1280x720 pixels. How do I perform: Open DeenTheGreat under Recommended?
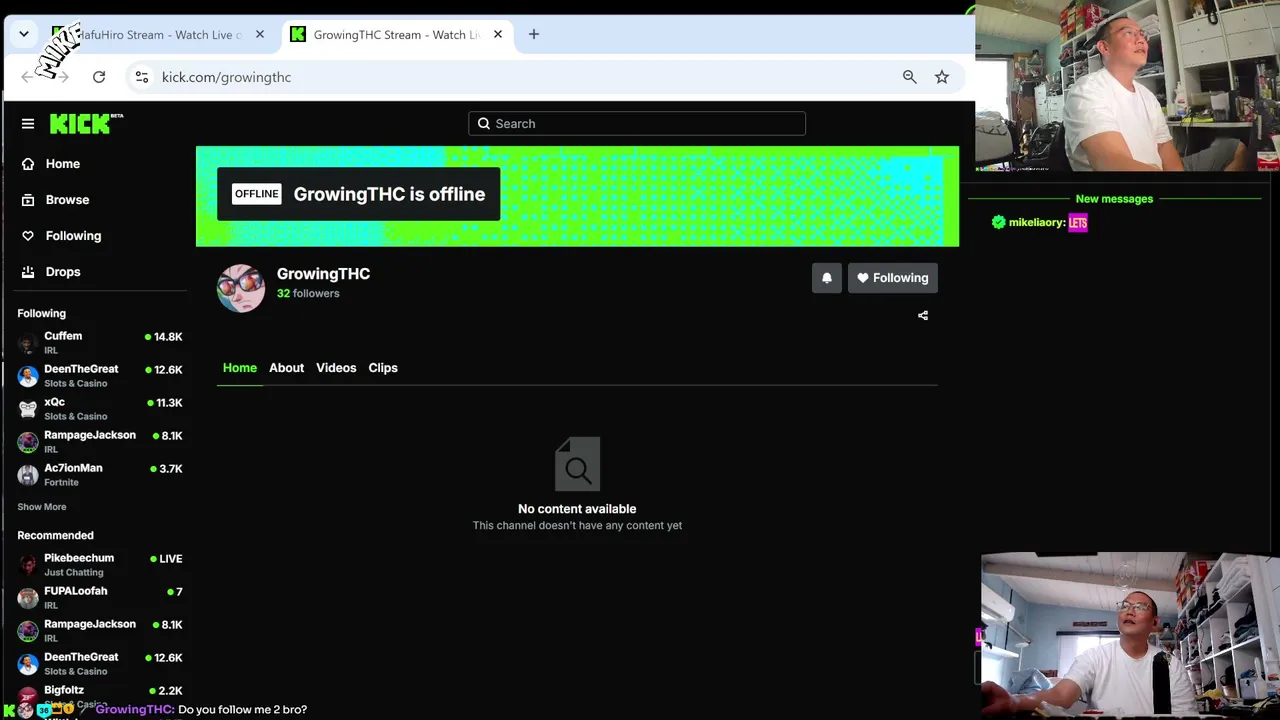tap(100, 663)
